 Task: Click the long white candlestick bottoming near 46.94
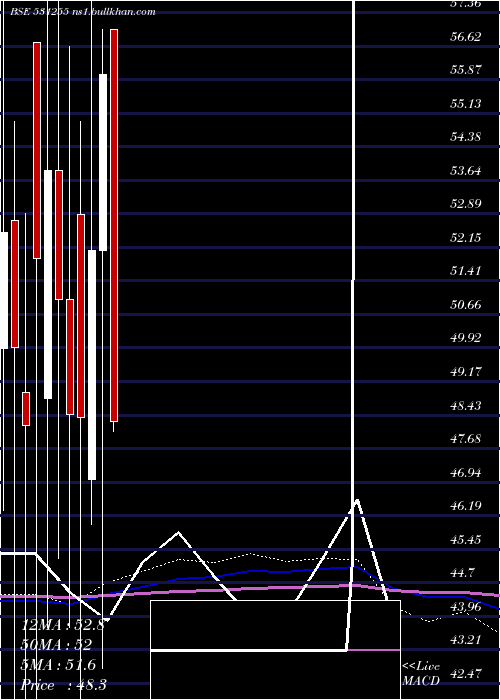point(92,365)
